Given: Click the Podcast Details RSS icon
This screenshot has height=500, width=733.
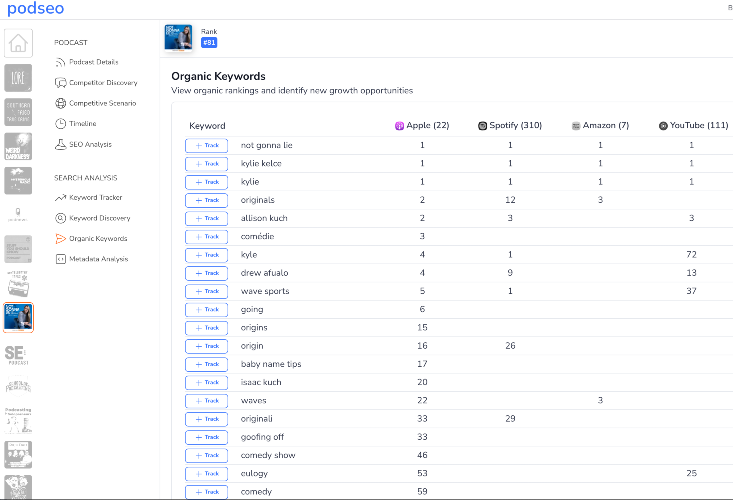Looking at the screenshot, I should coord(60,62).
